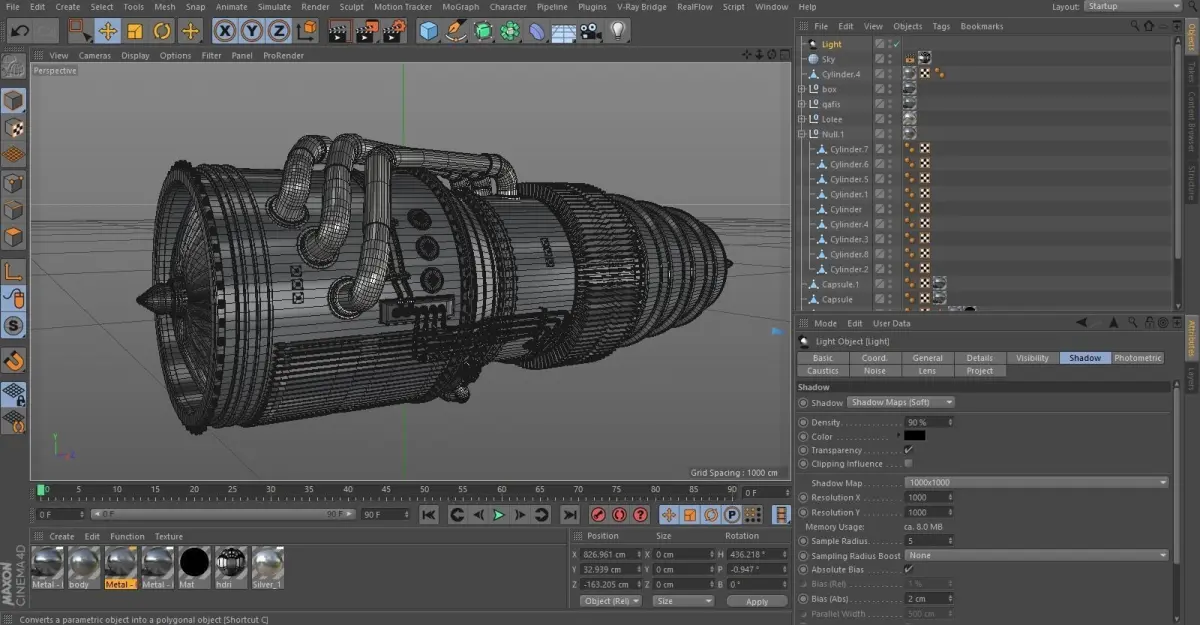
Task: Click the Record Active Objects button
Action: (x=598, y=515)
